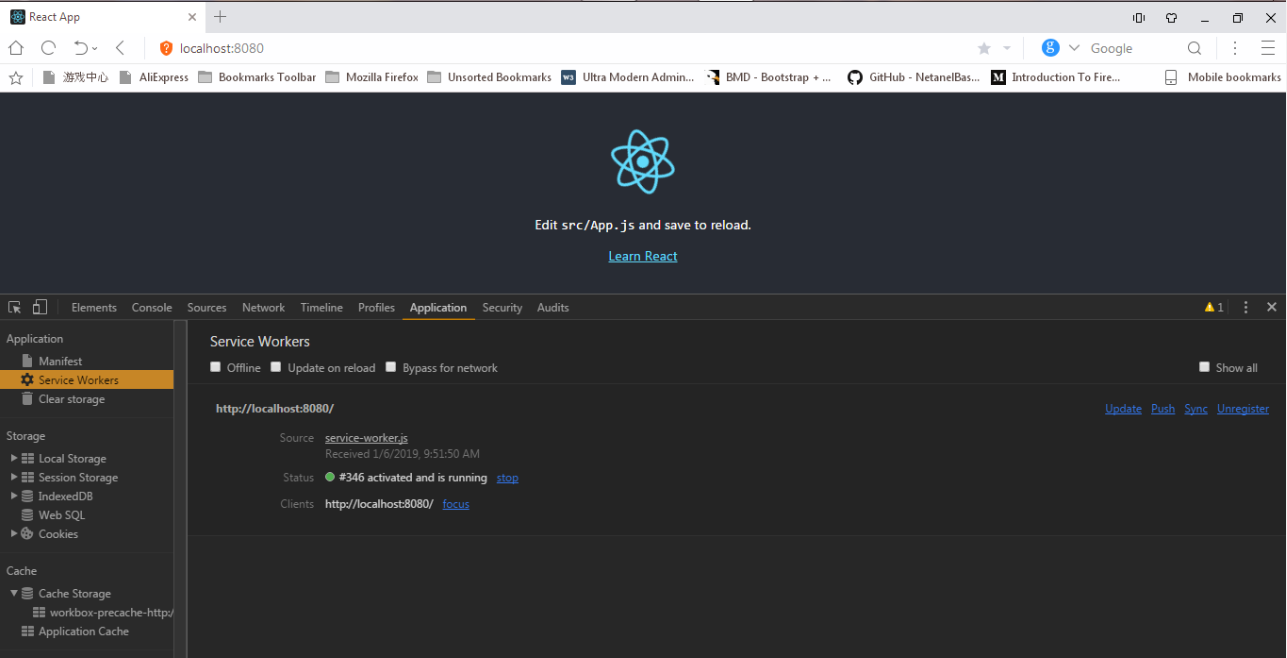Bookmark page with the star icon
Screen dimensions: 1287x658
(x=984, y=48)
